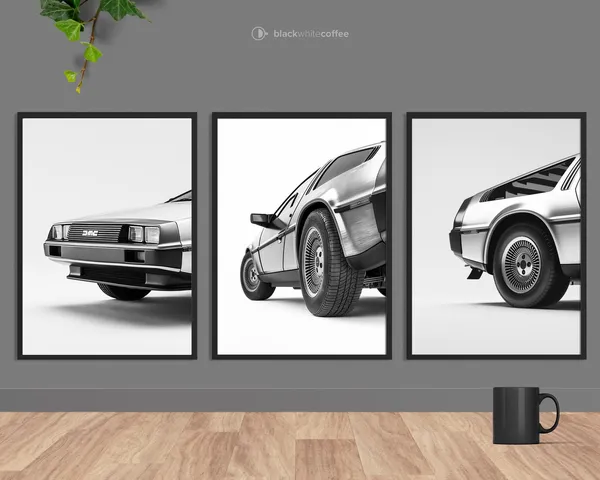Image resolution: width=600 pixels, height=480 pixels.
Task: Click the DMC badge on the grille
Action: [90, 233]
